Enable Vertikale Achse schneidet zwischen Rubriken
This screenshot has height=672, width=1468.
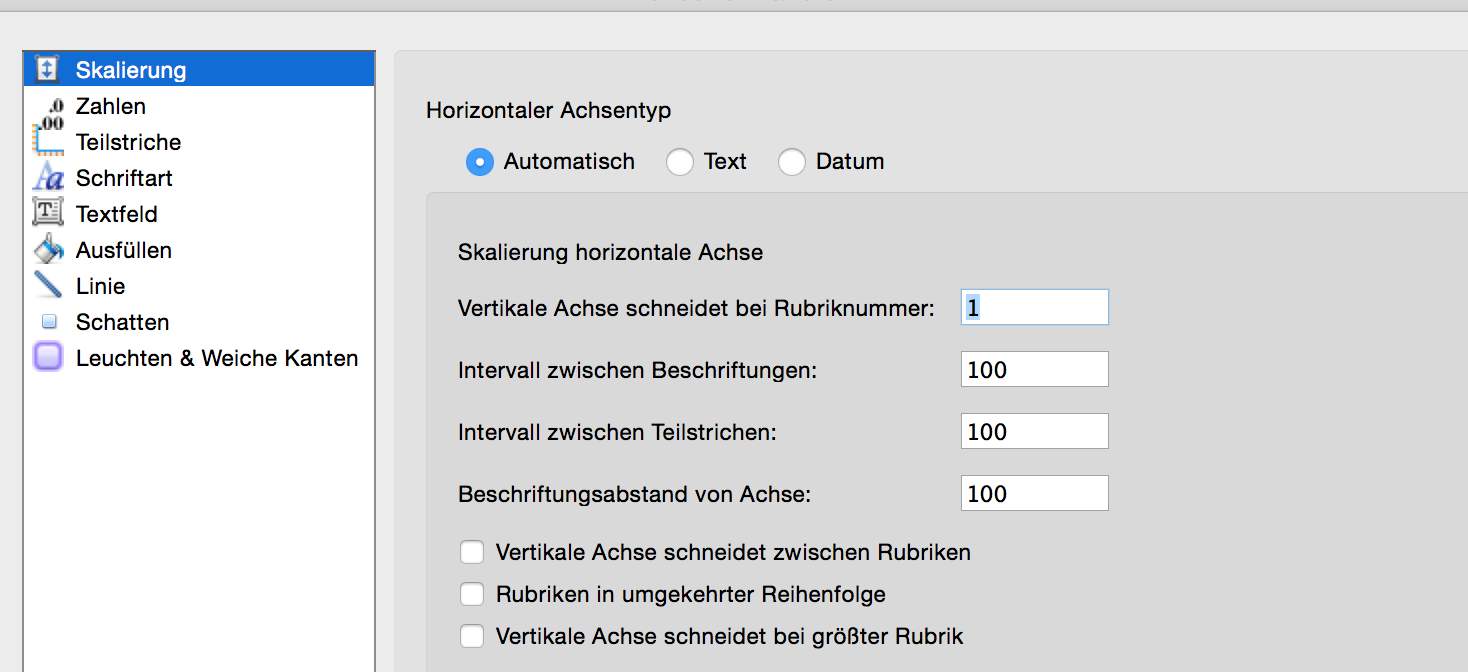tap(471, 551)
